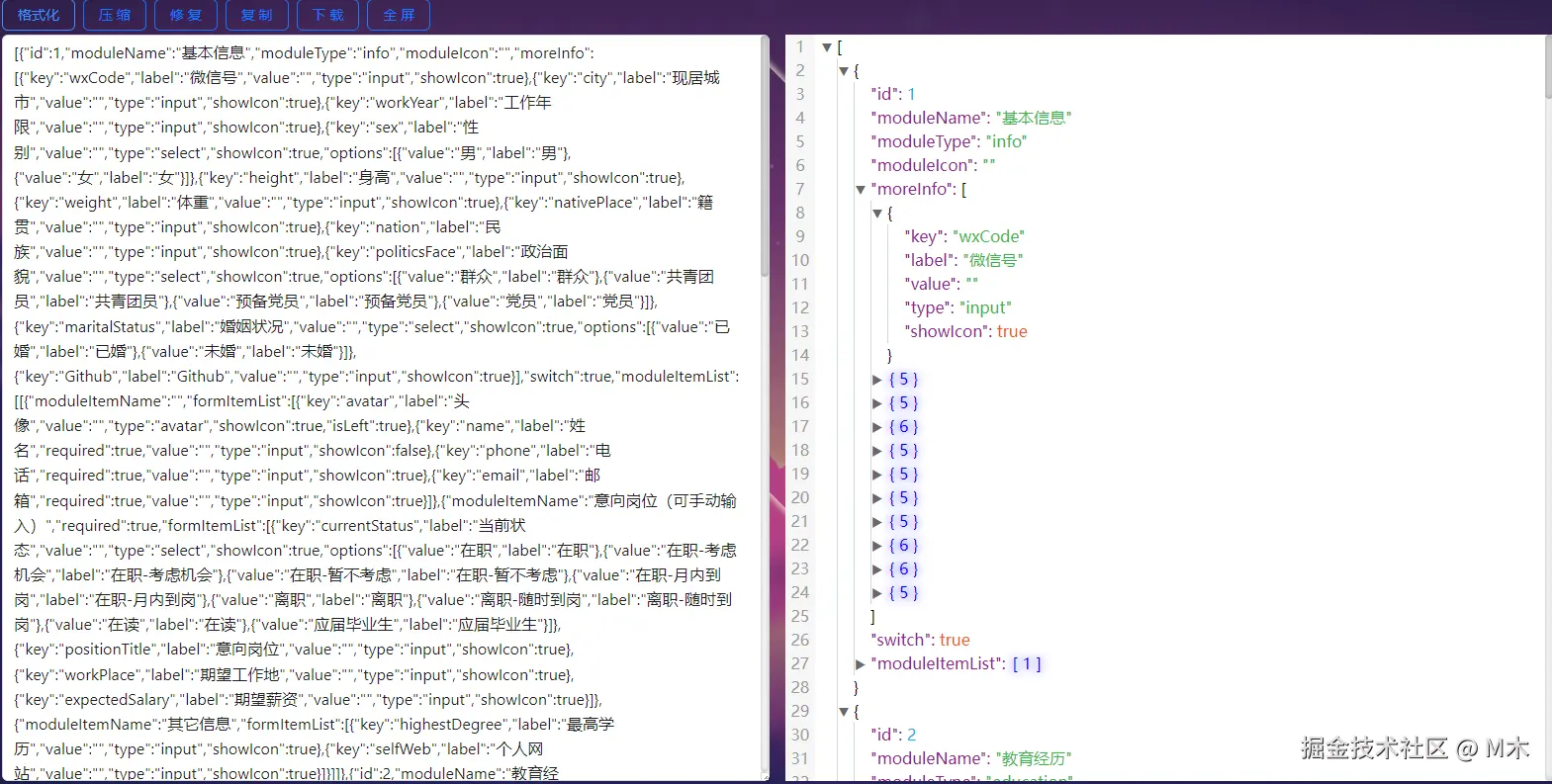The width and height of the screenshot is (1552, 784).
Task: Click line number 25 in the gutter
Action: click(x=800, y=616)
